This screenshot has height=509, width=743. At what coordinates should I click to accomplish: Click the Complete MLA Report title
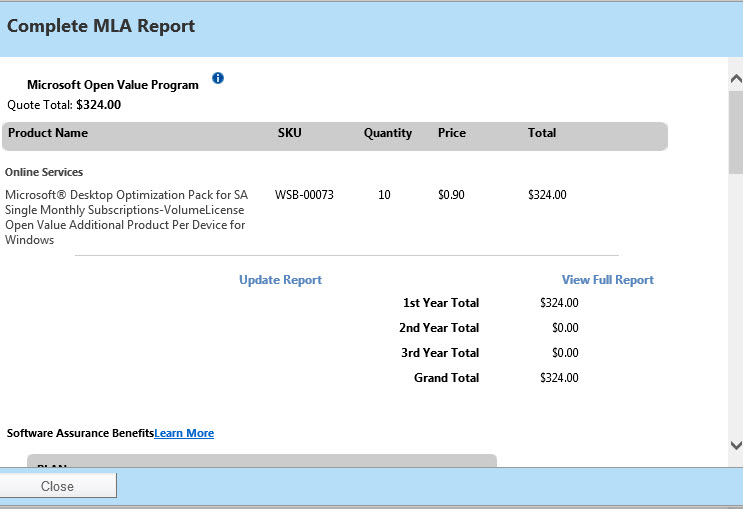[x=101, y=26]
